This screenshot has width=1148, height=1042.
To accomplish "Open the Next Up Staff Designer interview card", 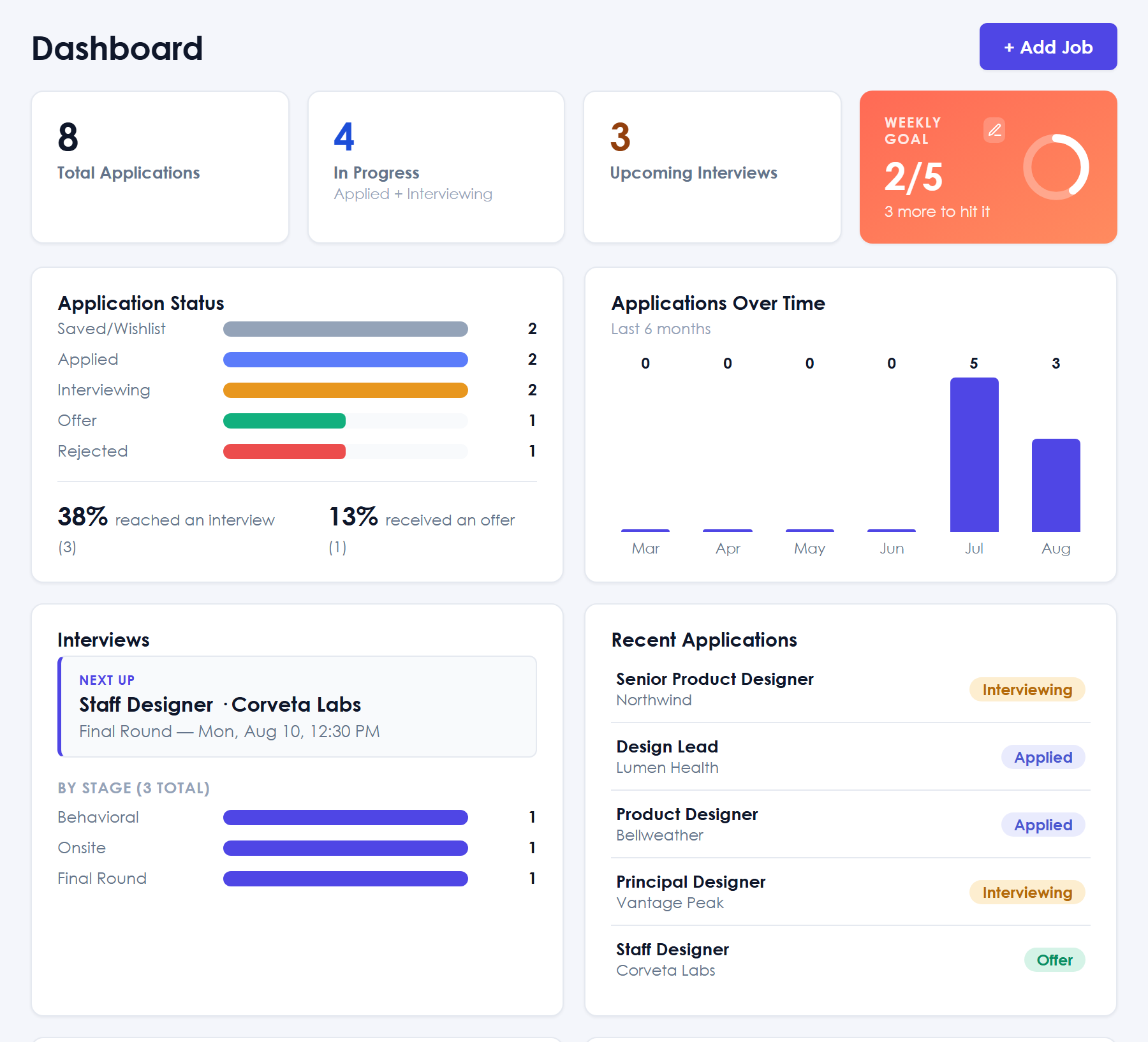I will pos(297,707).
